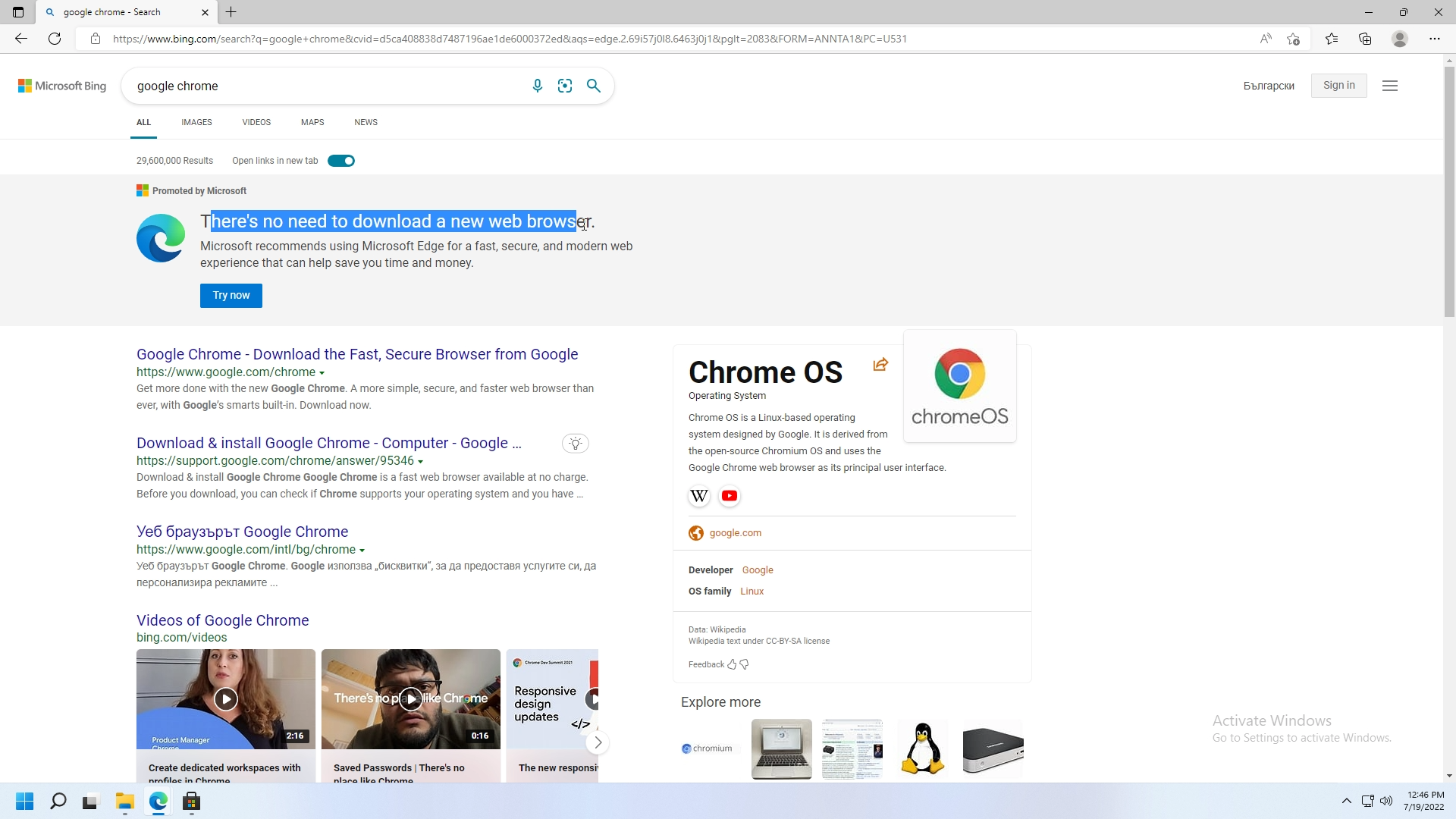Viewport: 1456px width, 819px height.
Task: Give thumbs down feedback
Action: click(745, 664)
